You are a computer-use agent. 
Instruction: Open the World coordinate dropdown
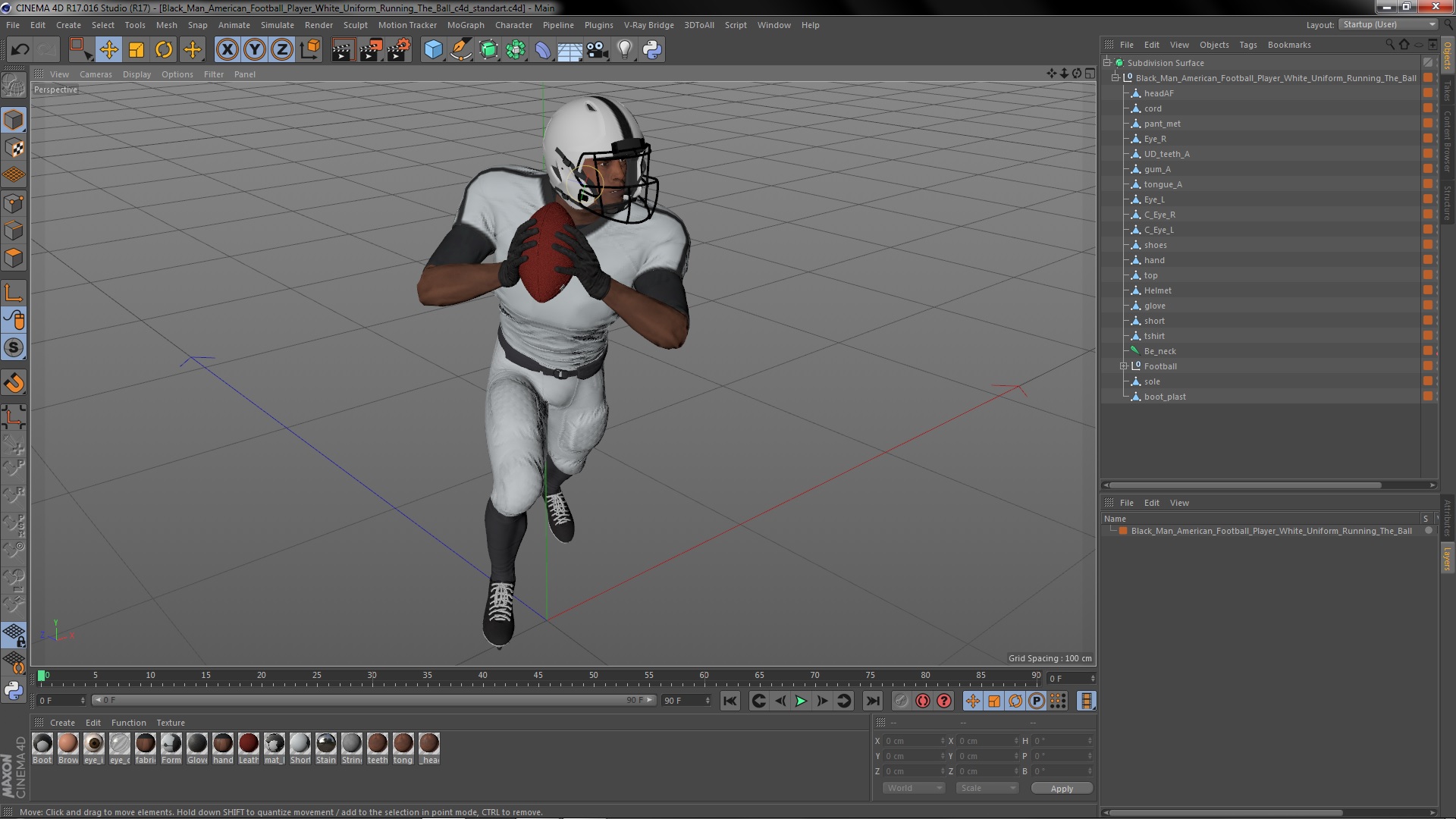914,788
